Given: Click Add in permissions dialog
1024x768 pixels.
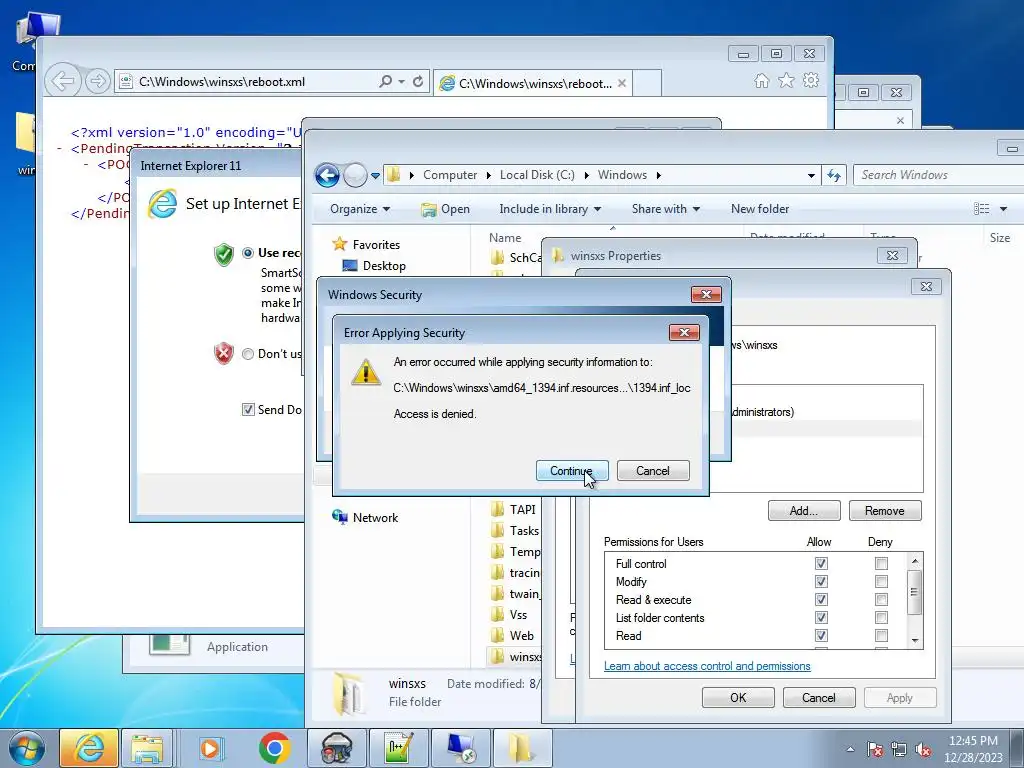Looking at the screenshot, I should 804,511.
